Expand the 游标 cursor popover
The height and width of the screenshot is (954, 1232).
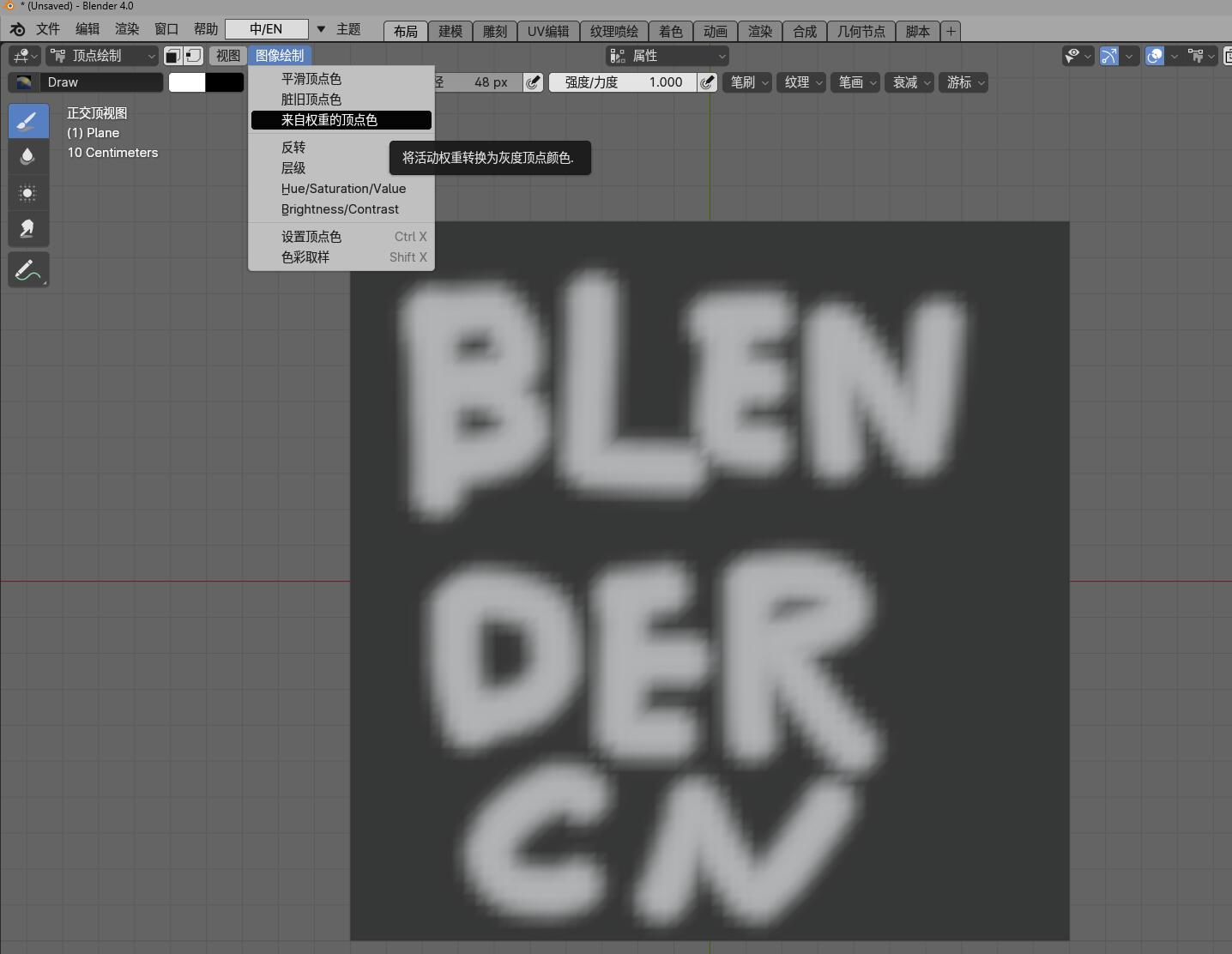[963, 82]
